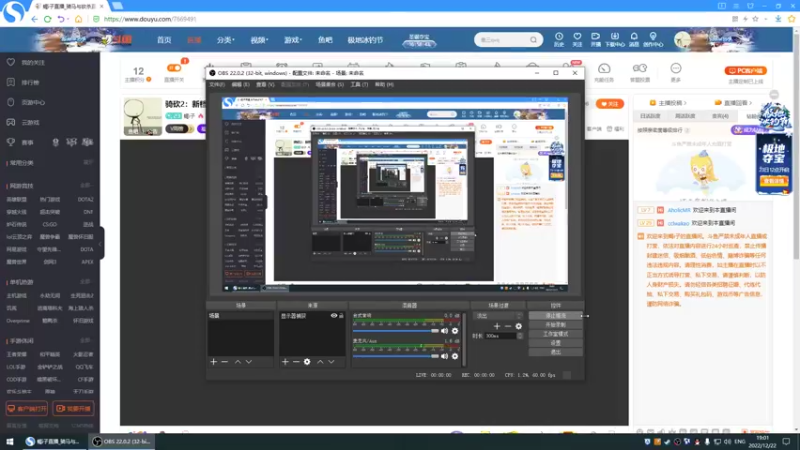Viewport: 800px width, 450px height.
Task: Remove the selected scene with the minus icon
Action: [224, 362]
